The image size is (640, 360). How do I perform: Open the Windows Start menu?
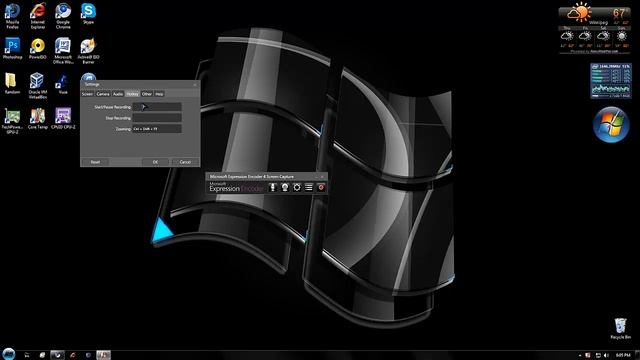coord(9,354)
